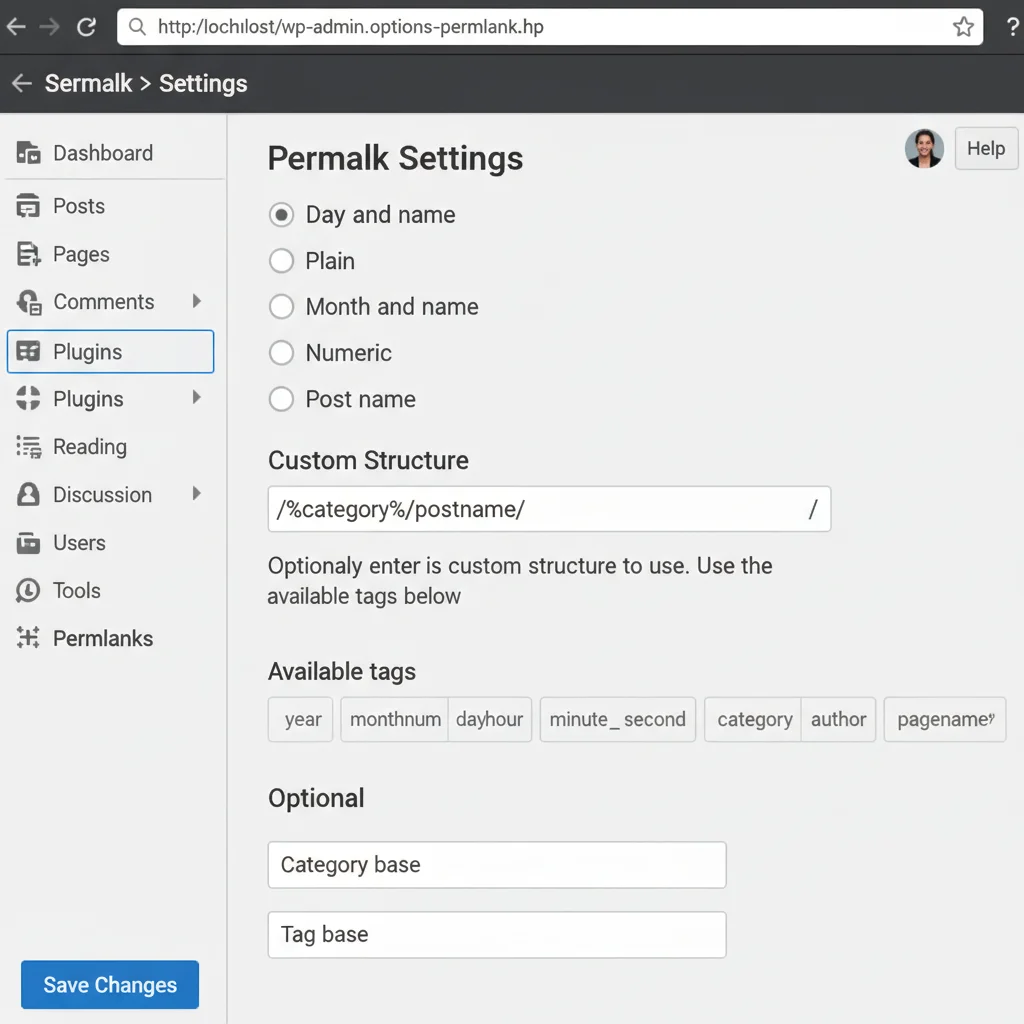This screenshot has width=1024, height=1024.
Task: Insert the pagename tag
Action: click(945, 719)
